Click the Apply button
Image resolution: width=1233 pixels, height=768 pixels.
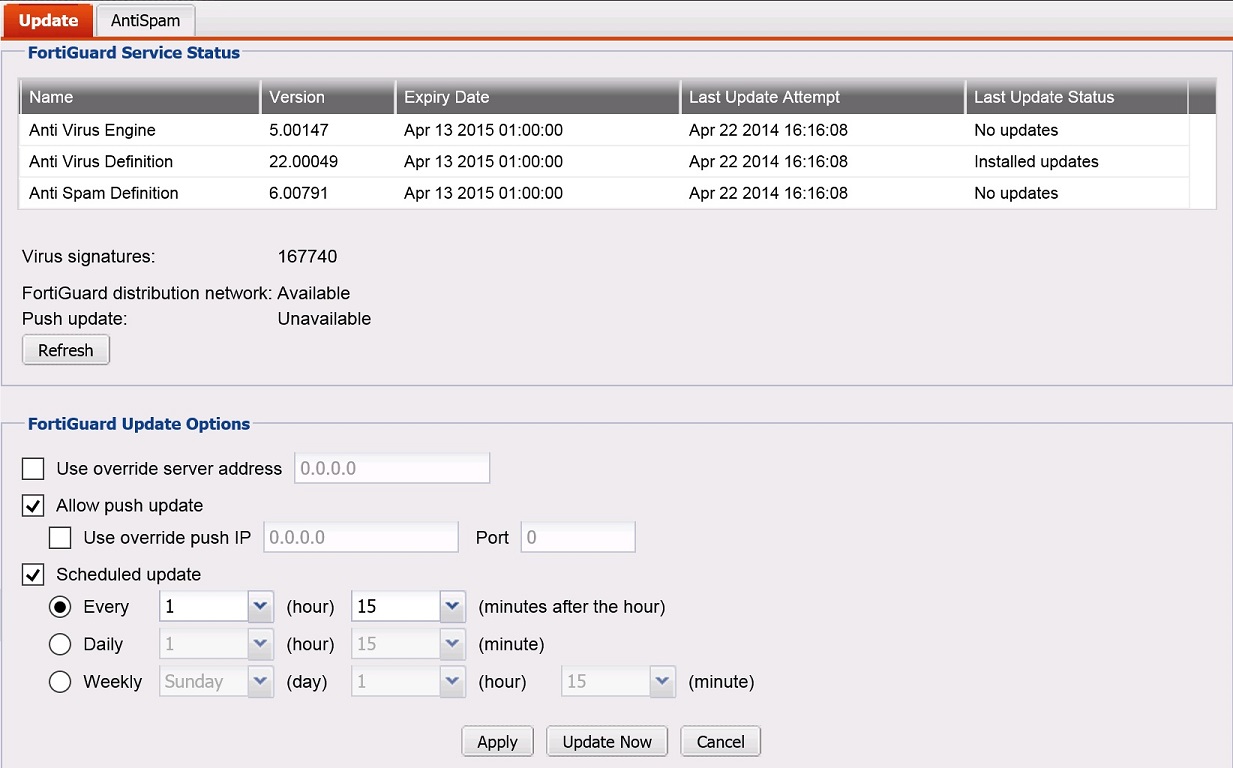point(497,741)
